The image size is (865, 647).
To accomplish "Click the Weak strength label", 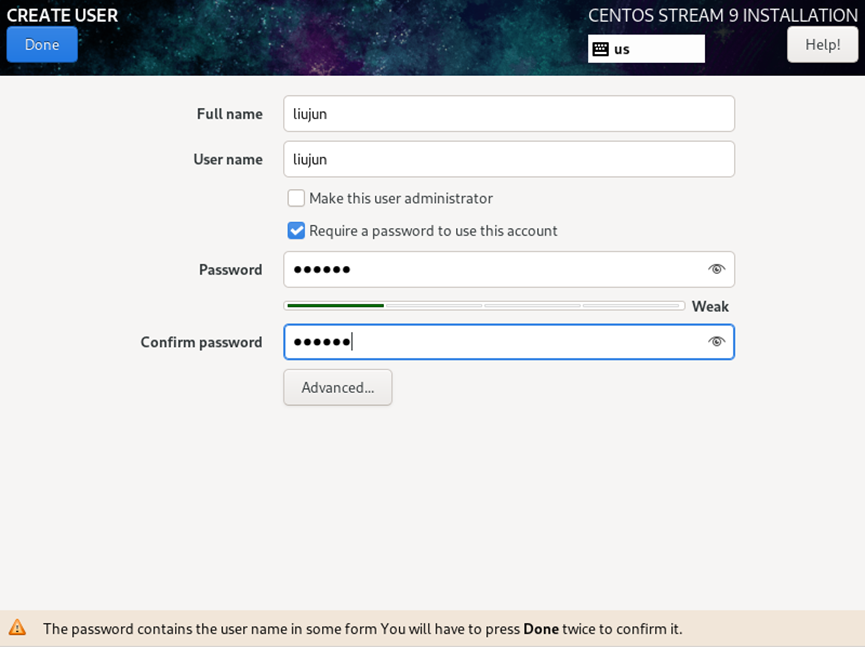I will coord(710,307).
